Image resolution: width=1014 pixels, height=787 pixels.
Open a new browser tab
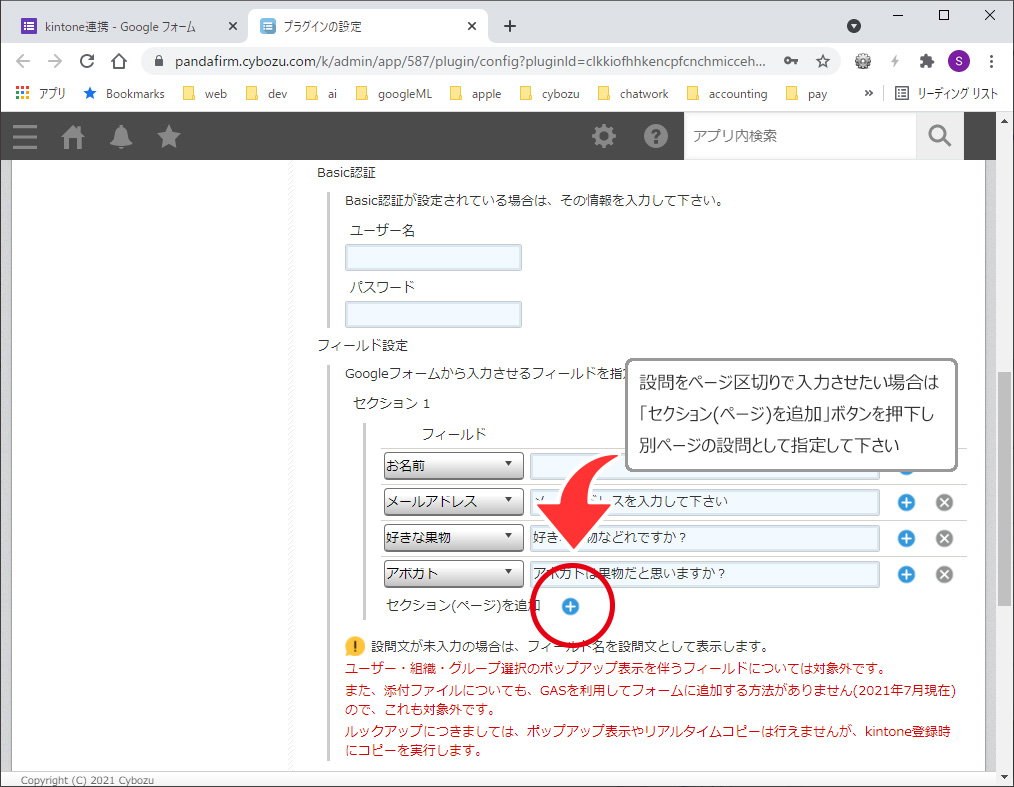pos(510,26)
